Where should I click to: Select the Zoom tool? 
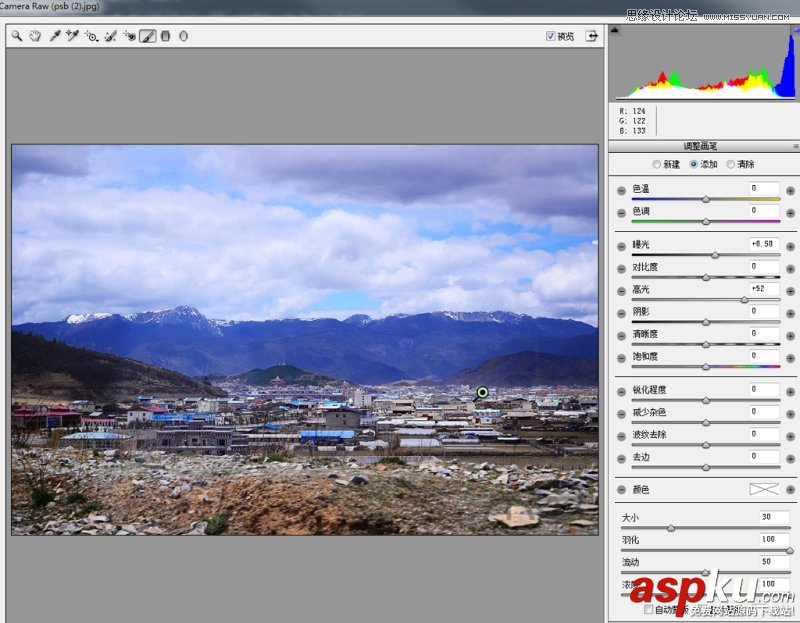pos(15,36)
